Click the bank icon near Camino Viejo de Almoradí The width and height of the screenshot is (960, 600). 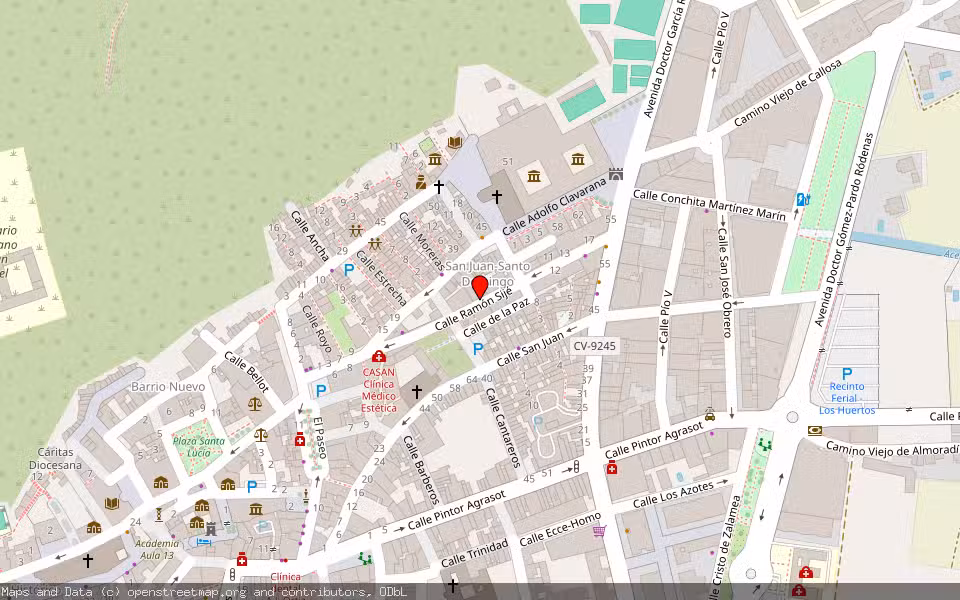tap(815, 429)
